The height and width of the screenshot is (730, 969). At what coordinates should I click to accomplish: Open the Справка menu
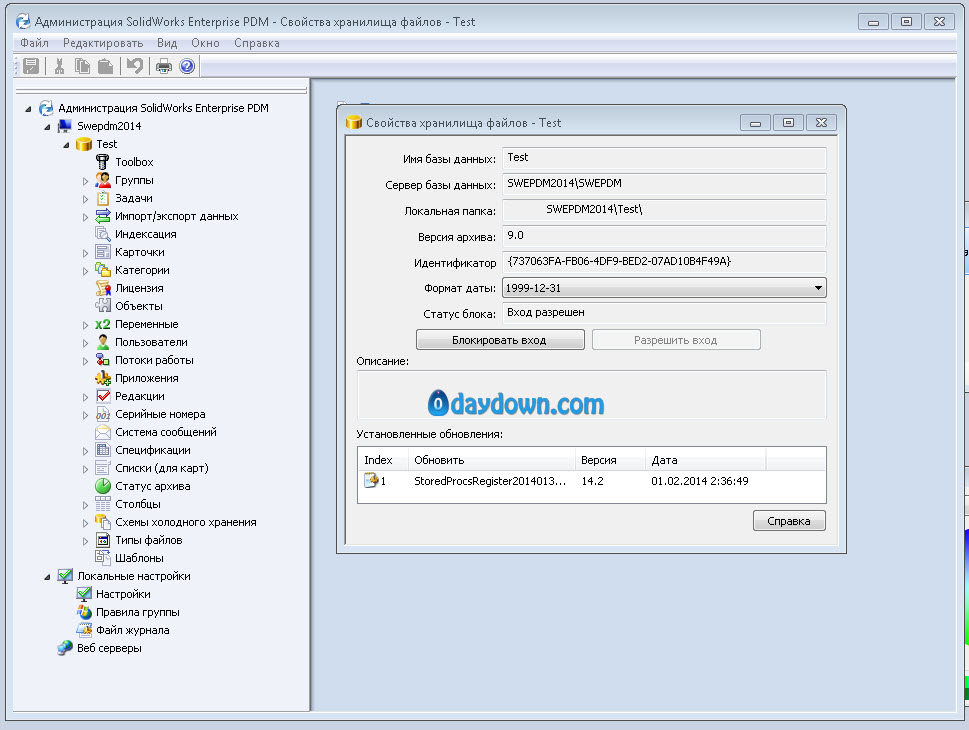(x=256, y=43)
